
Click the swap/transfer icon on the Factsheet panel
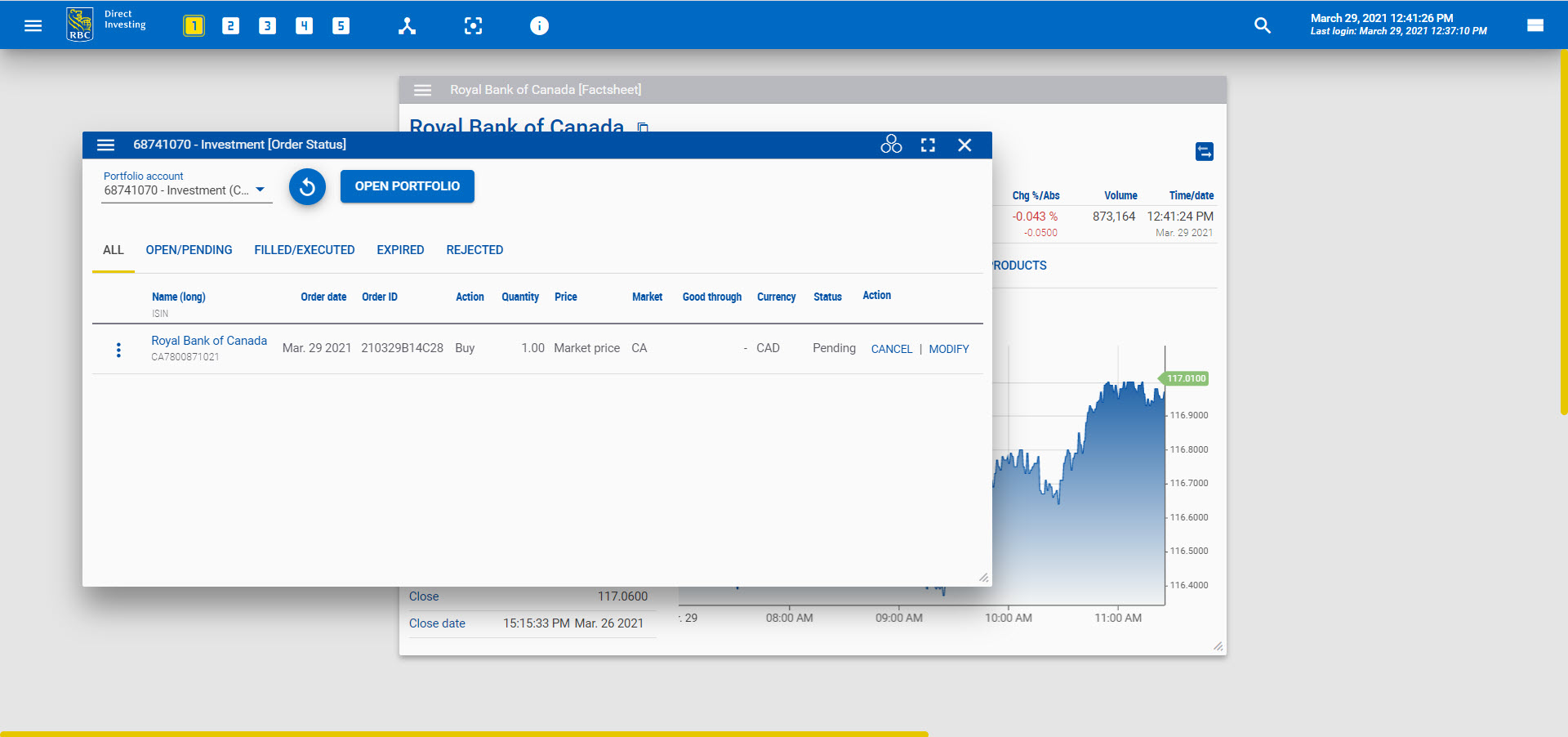coord(1204,151)
